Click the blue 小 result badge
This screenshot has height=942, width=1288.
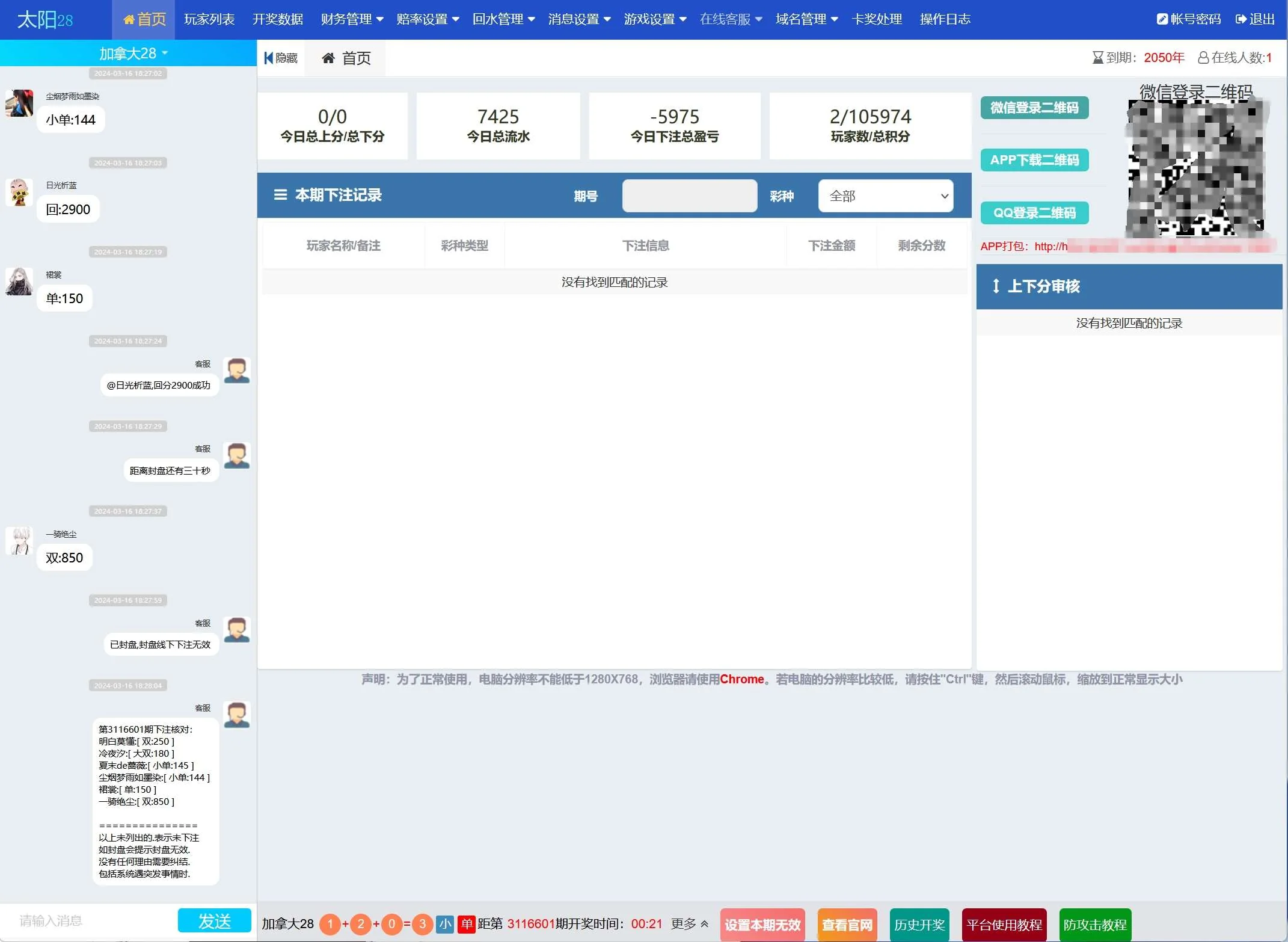coord(445,924)
